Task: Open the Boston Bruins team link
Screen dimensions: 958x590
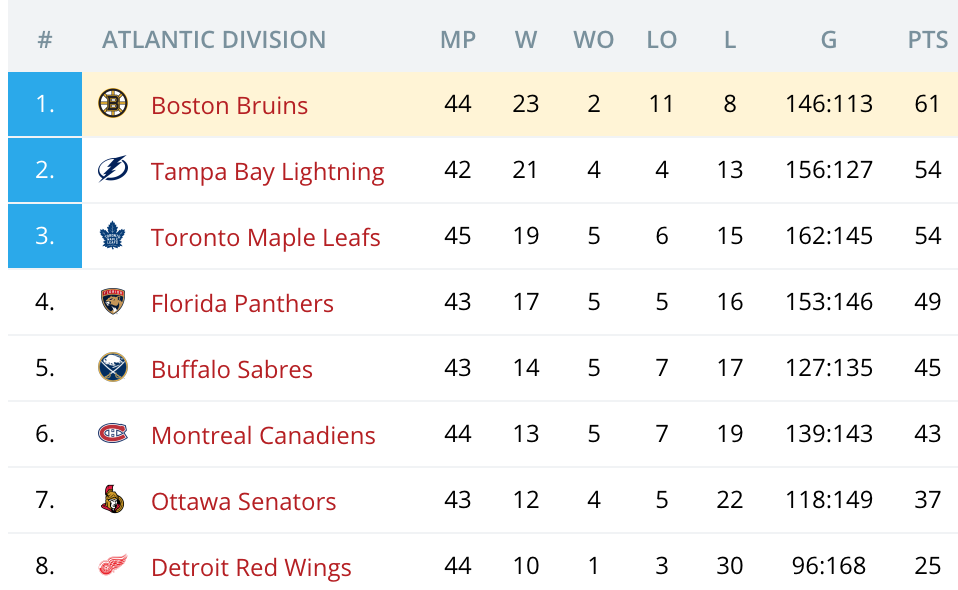Action: point(229,105)
